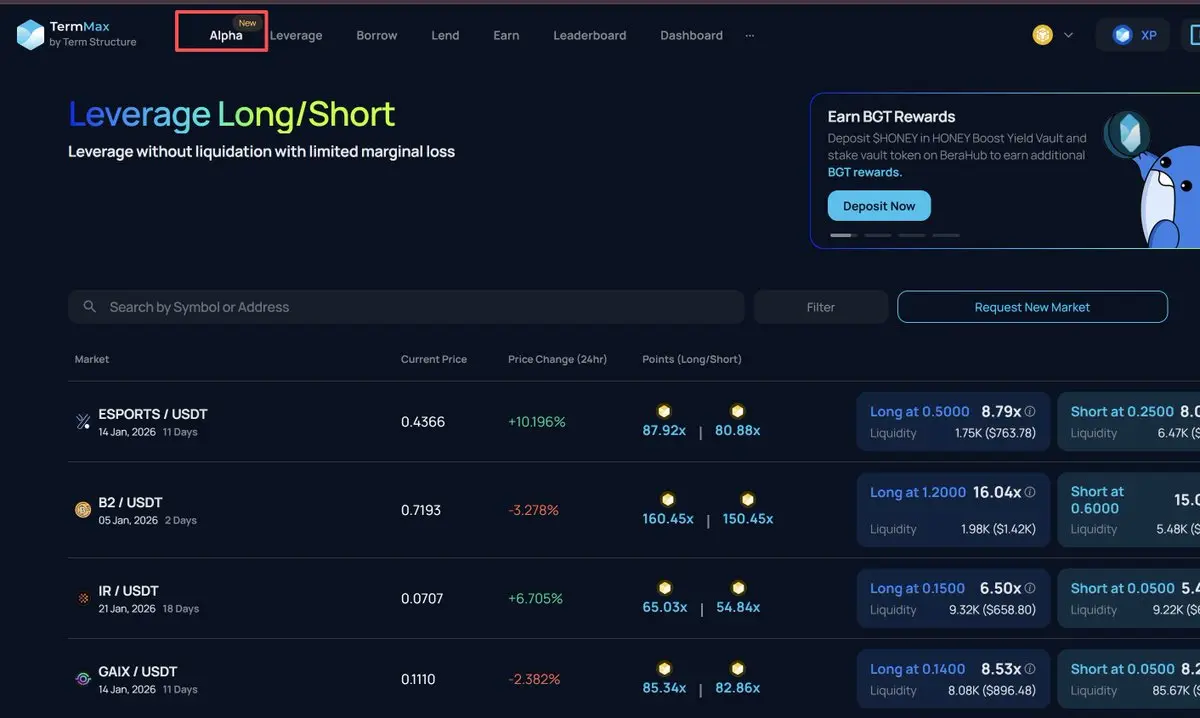
Task: Select the Earn tab
Action: [x=506, y=35]
